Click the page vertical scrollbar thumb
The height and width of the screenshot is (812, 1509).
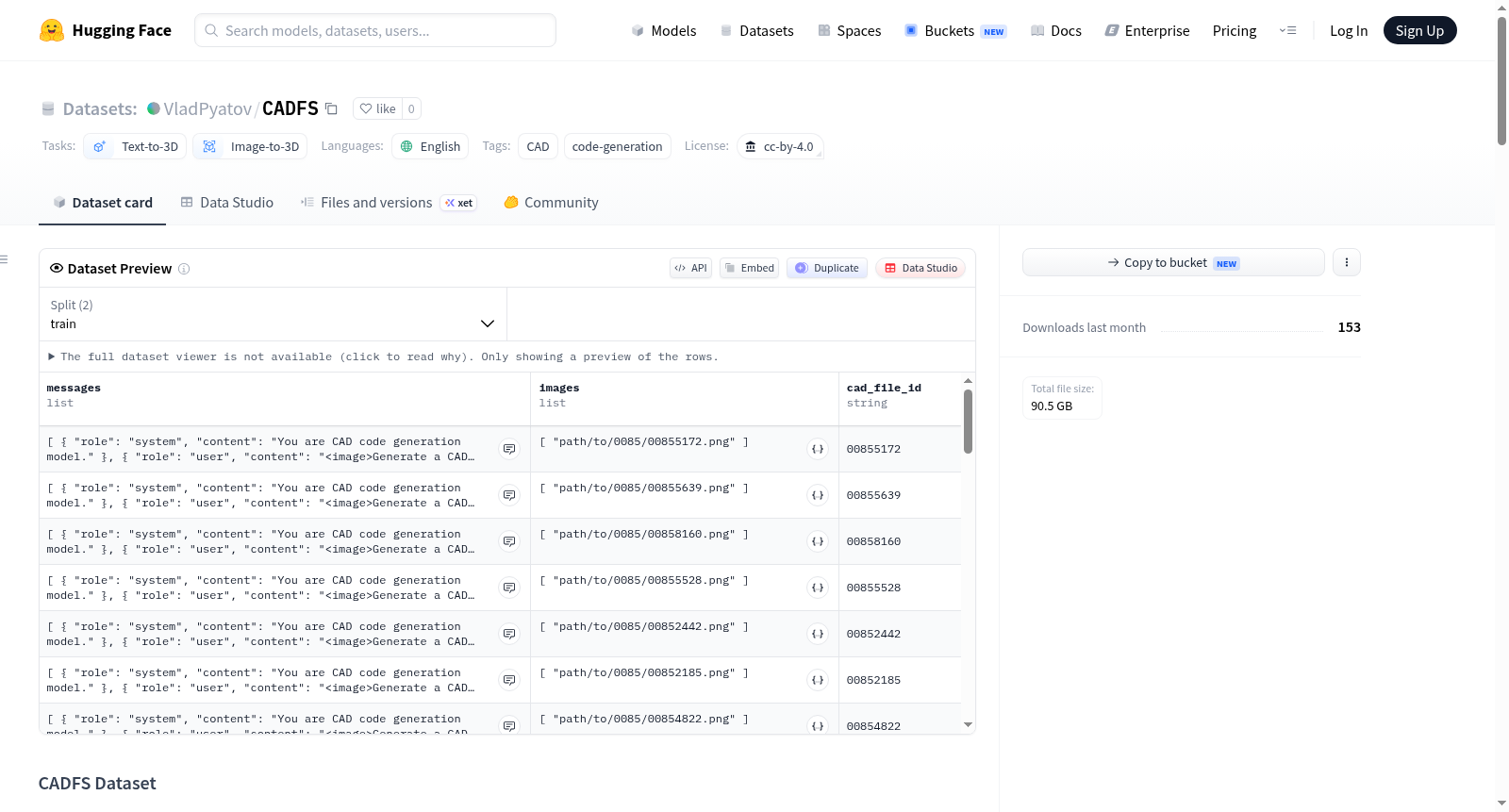[1501, 81]
